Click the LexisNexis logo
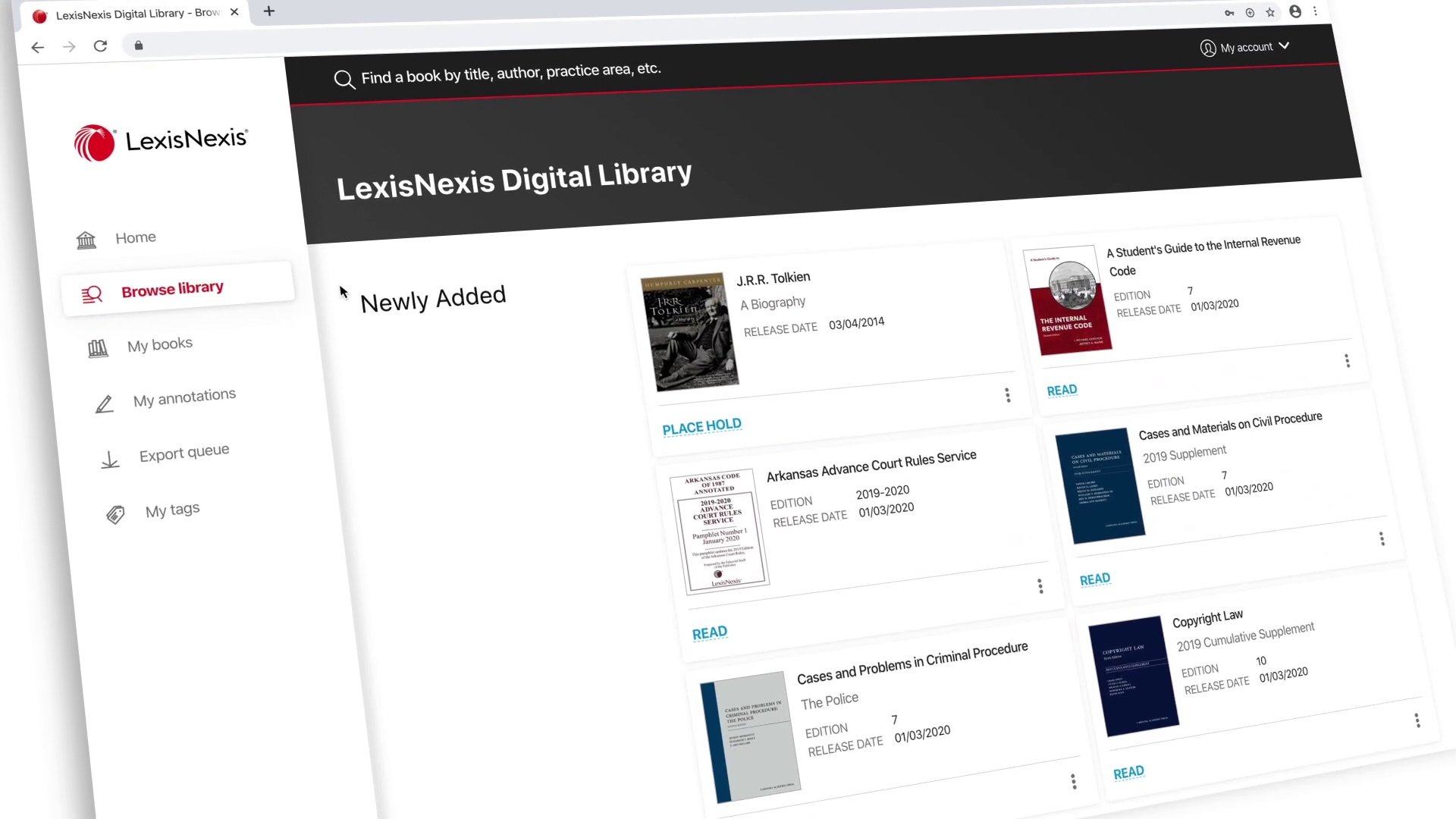Image resolution: width=1456 pixels, height=819 pixels. 161,142
